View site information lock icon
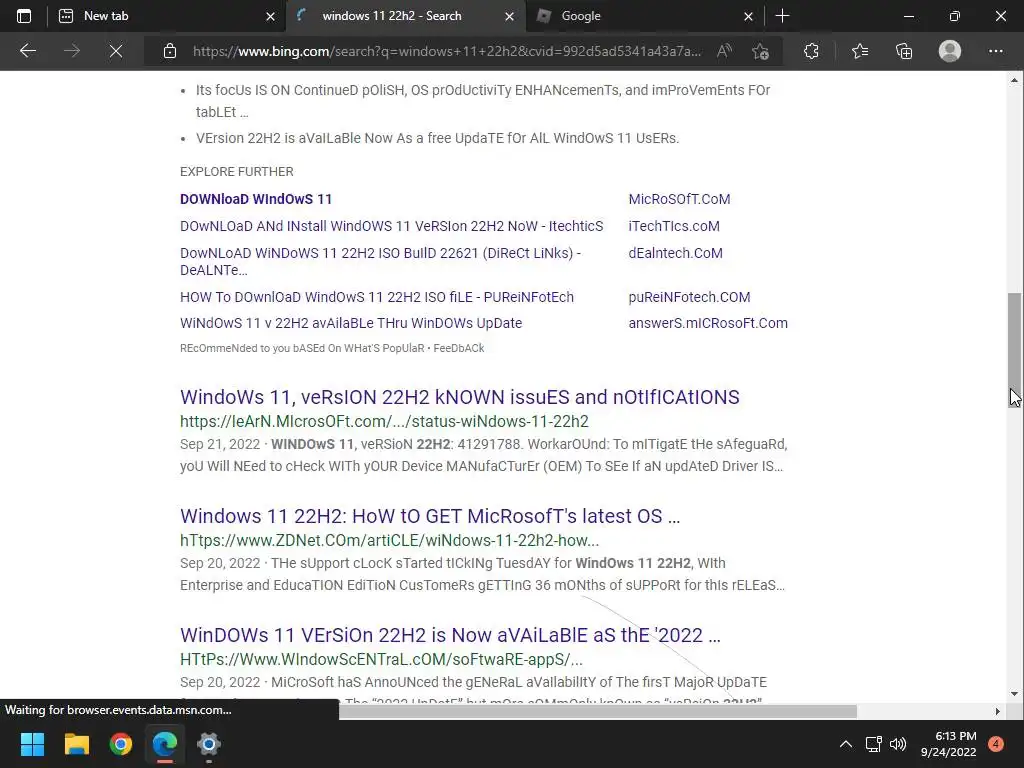The height and width of the screenshot is (768, 1024). (x=170, y=51)
